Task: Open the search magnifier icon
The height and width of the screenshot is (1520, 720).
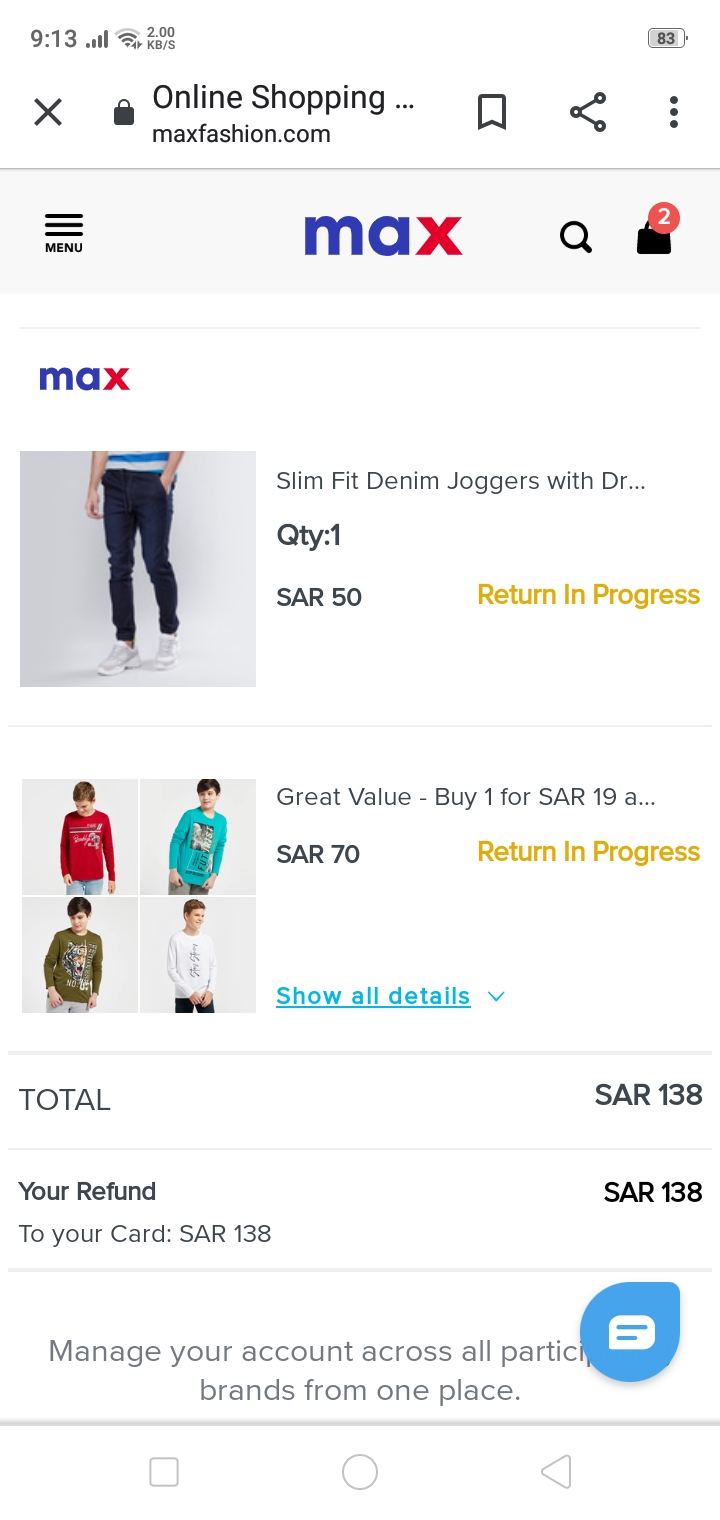Action: [x=575, y=237]
